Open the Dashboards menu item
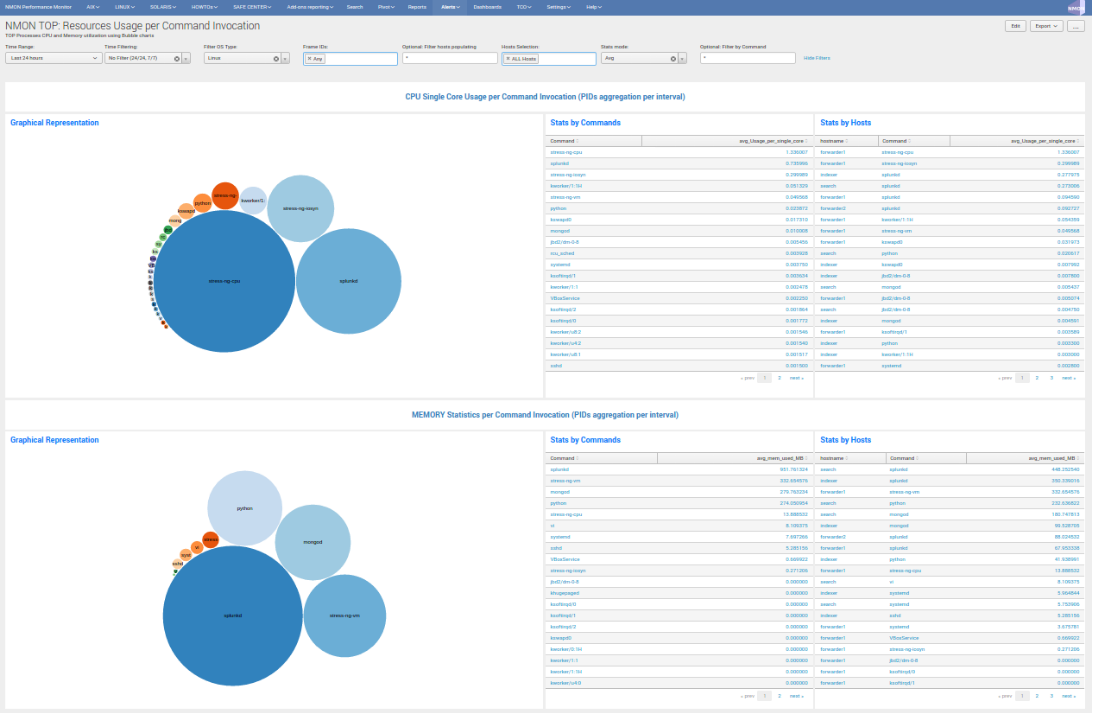This screenshot has width=1094, height=713. click(x=487, y=6)
